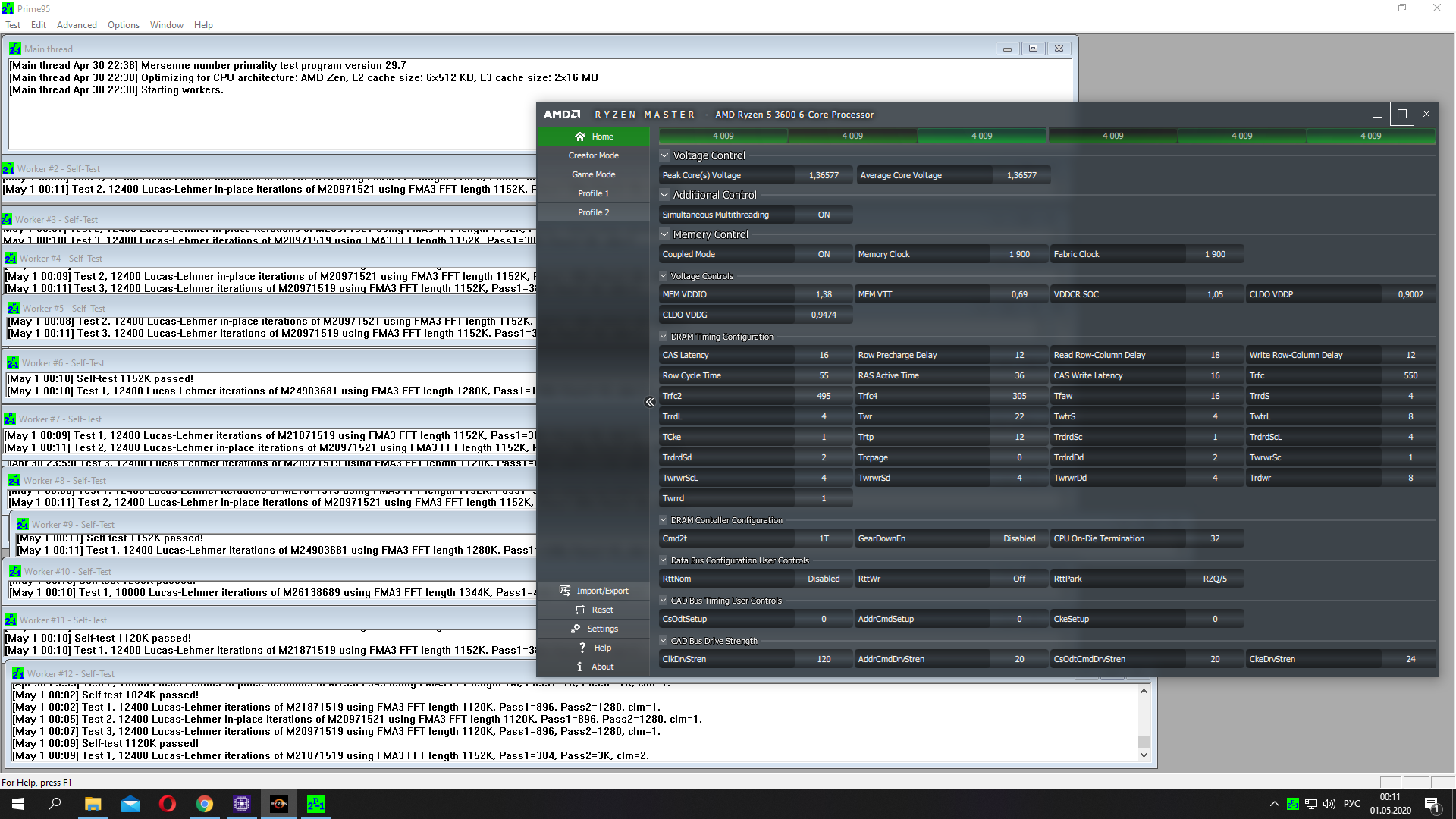Click the Reset icon in sidebar
1456x819 pixels.
(x=580, y=610)
